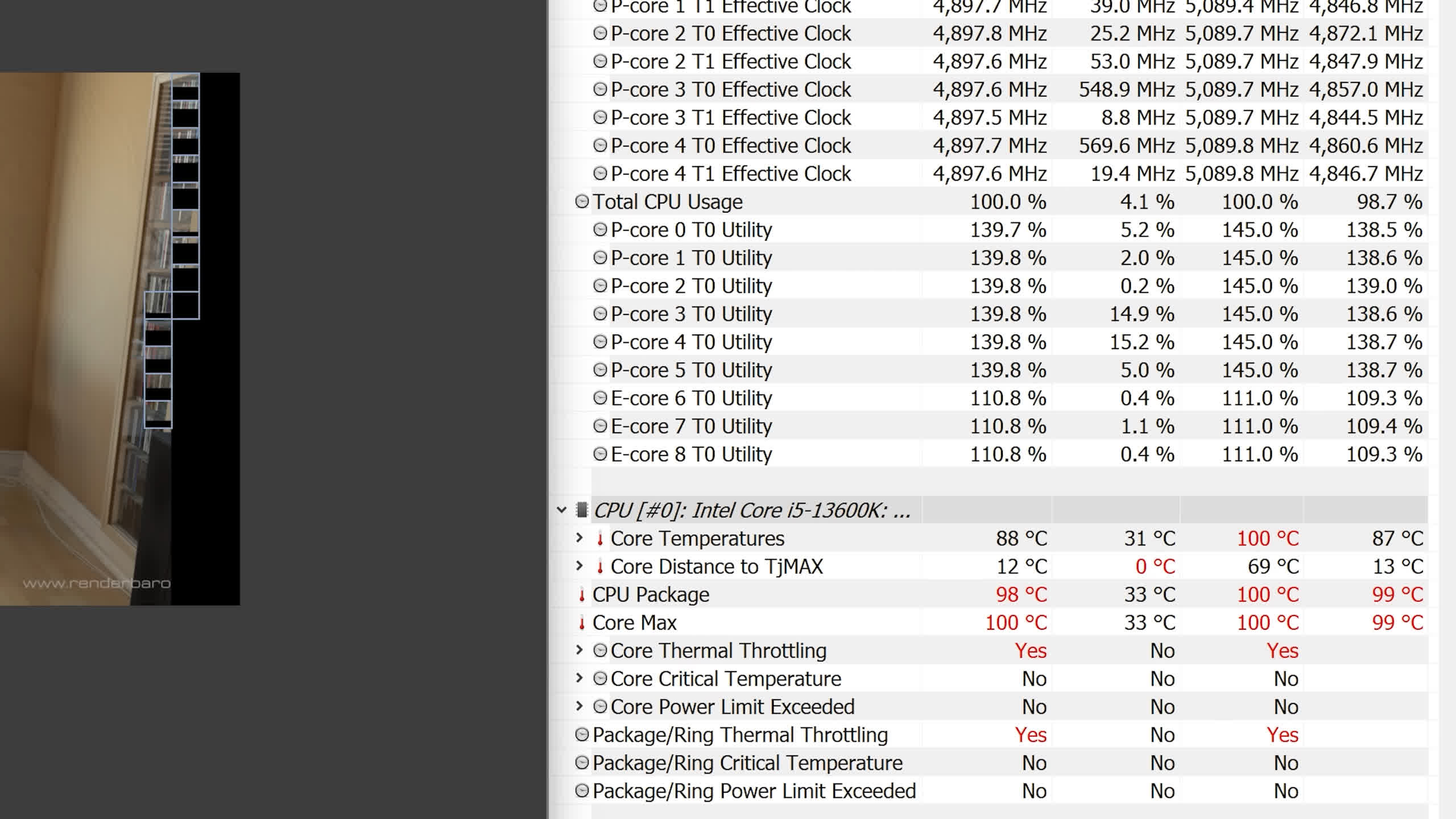The width and height of the screenshot is (1456, 819).
Task: Expand Core Critical Temperature details
Action: [x=579, y=678]
